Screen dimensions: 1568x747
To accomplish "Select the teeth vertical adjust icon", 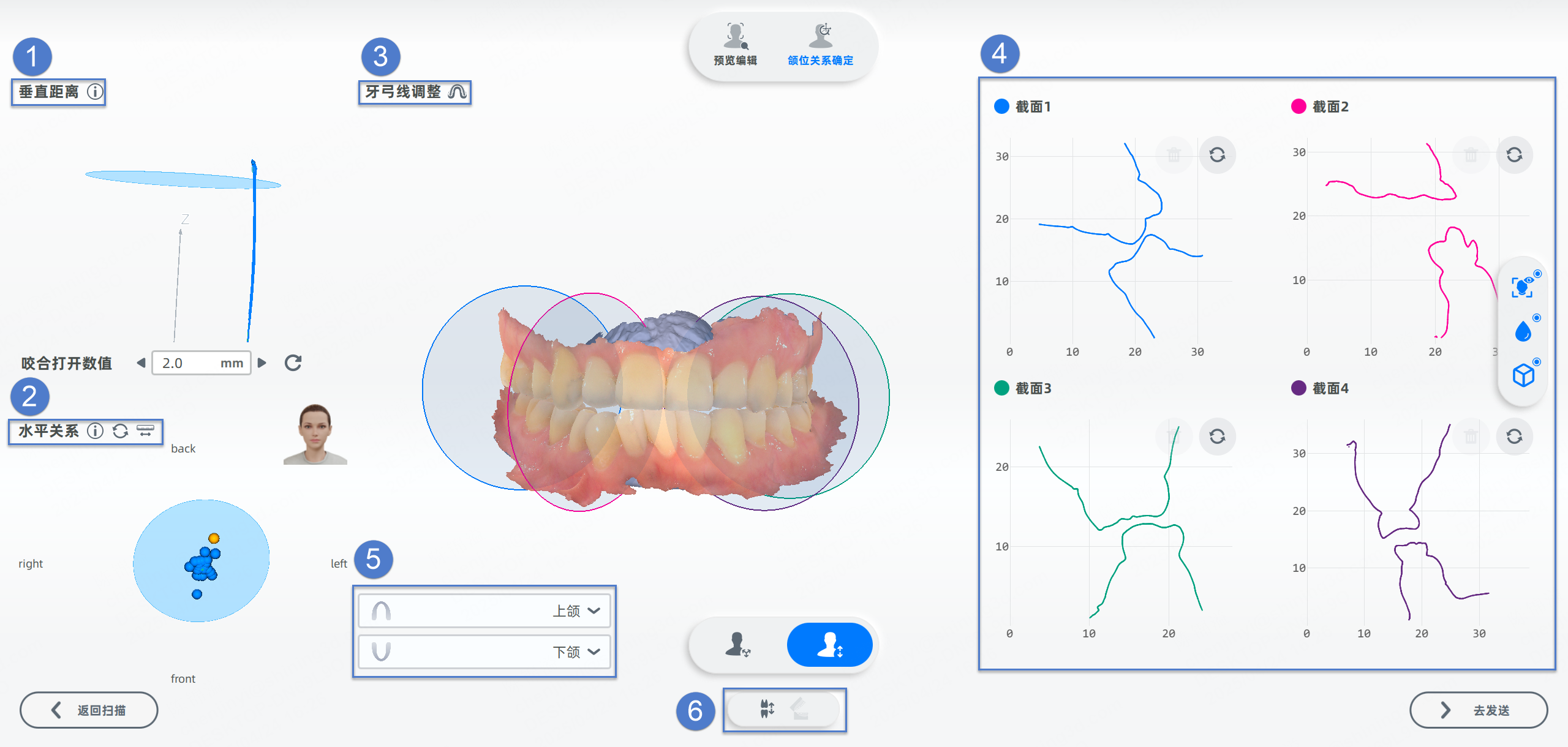I will (767, 709).
